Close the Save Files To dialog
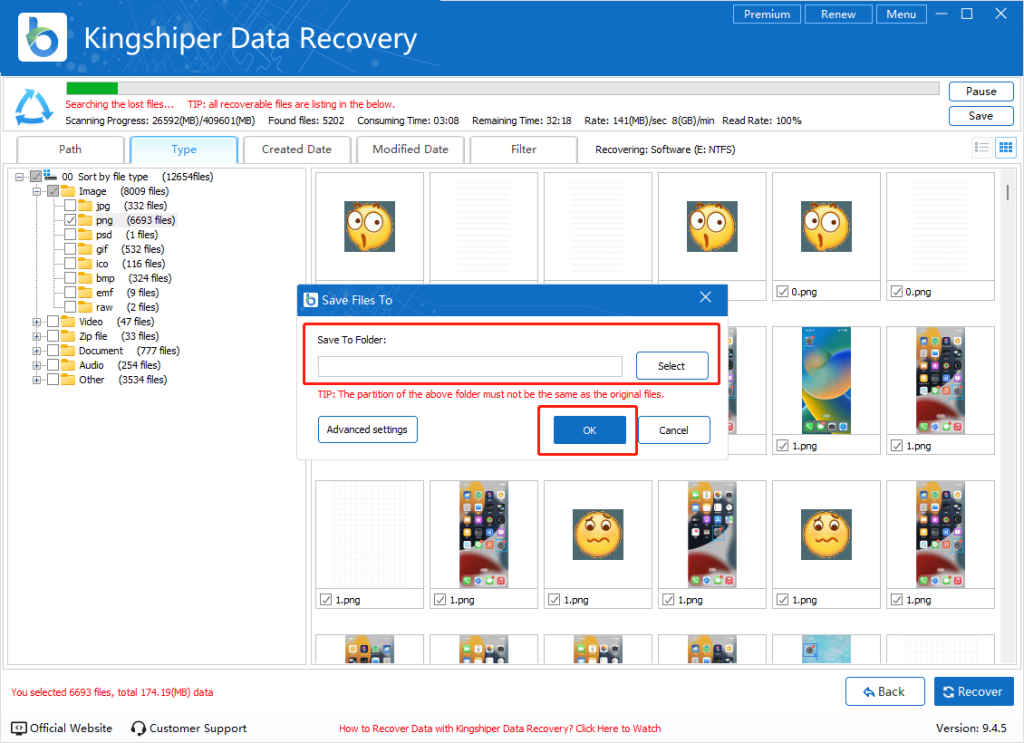 click(705, 297)
